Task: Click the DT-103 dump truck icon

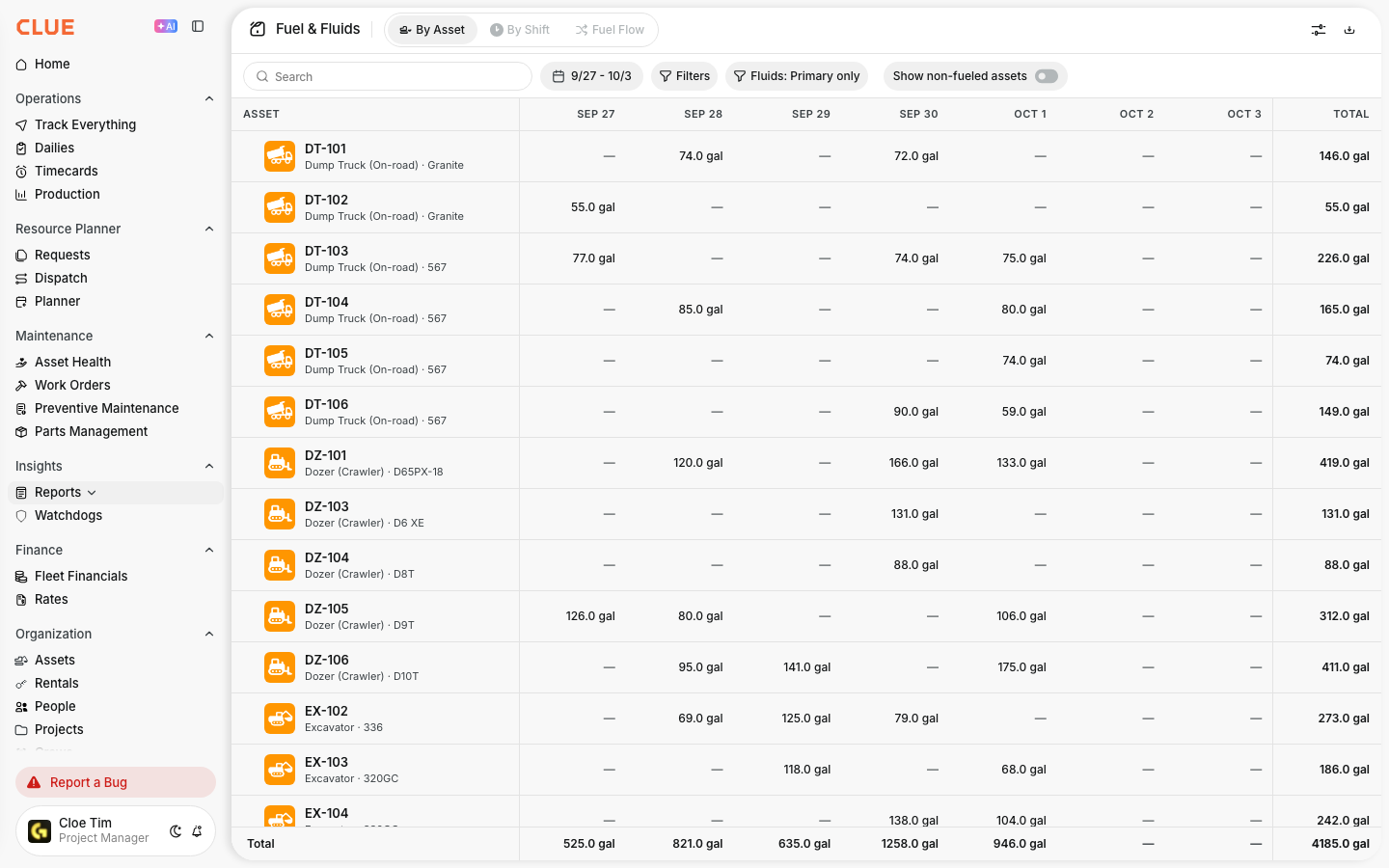Action: pyautogui.click(x=280, y=258)
